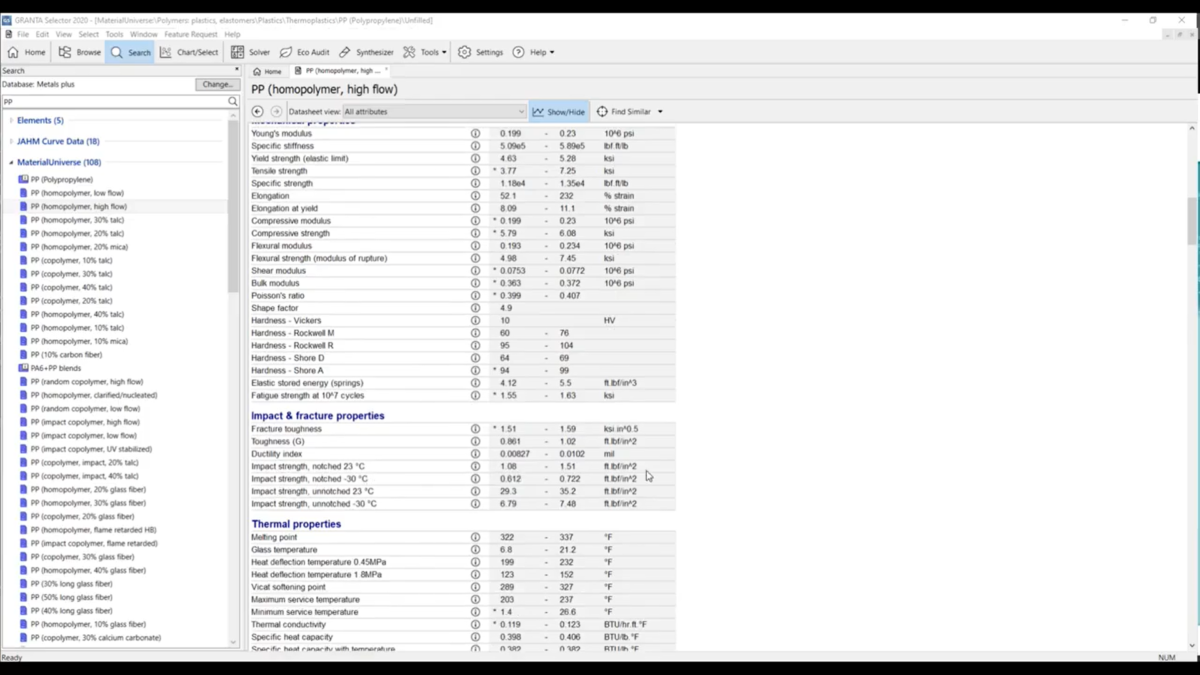The height and width of the screenshot is (675, 1200).
Task: Open the Select menu
Action: click(x=89, y=34)
